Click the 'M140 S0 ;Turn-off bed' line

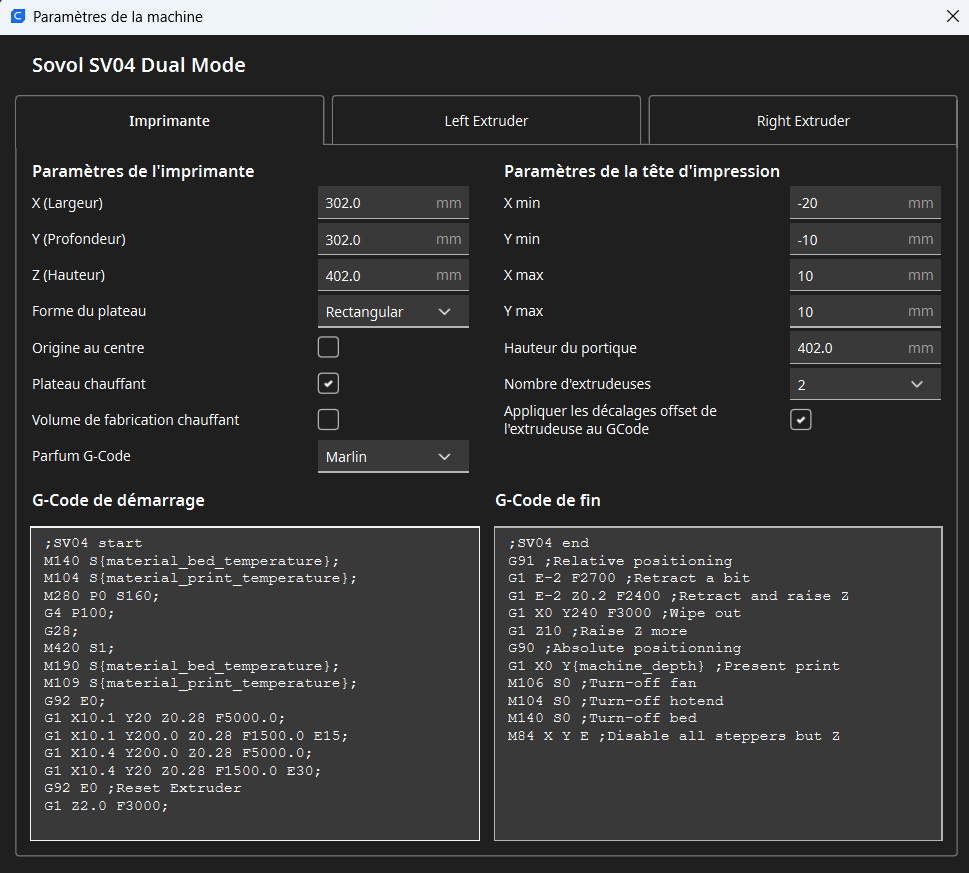click(x=602, y=718)
